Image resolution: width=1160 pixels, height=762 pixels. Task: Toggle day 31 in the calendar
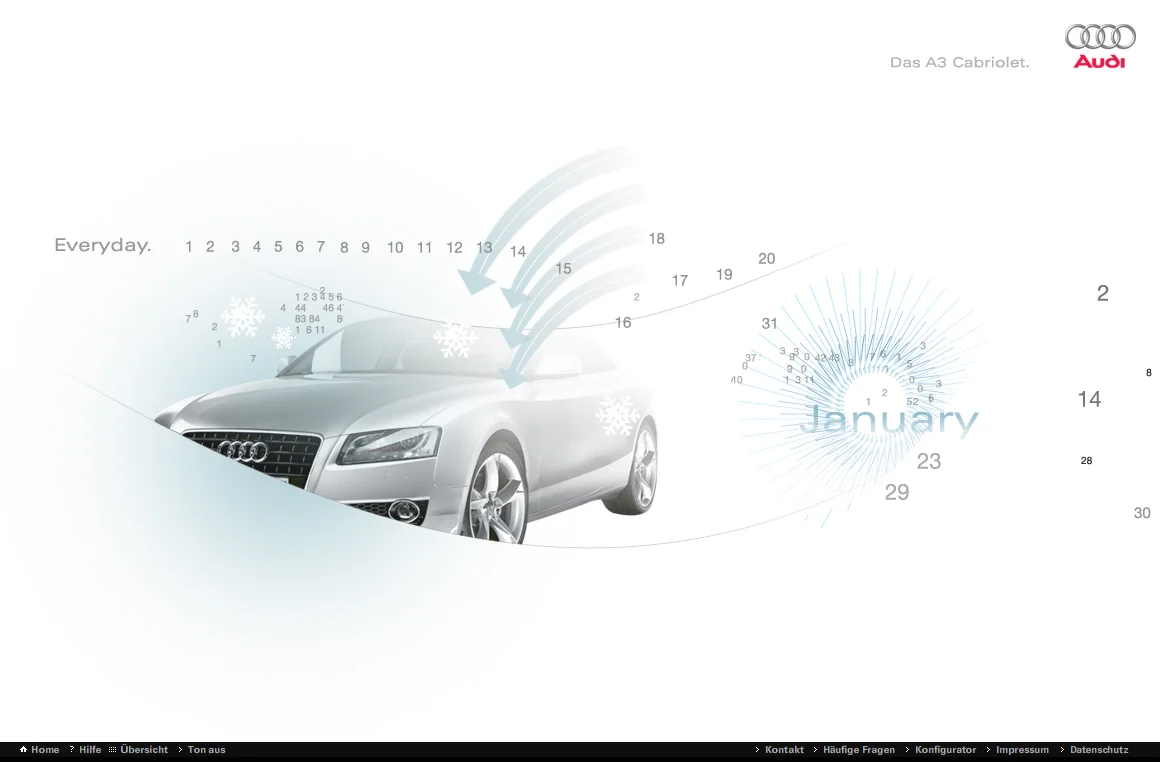(770, 323)
